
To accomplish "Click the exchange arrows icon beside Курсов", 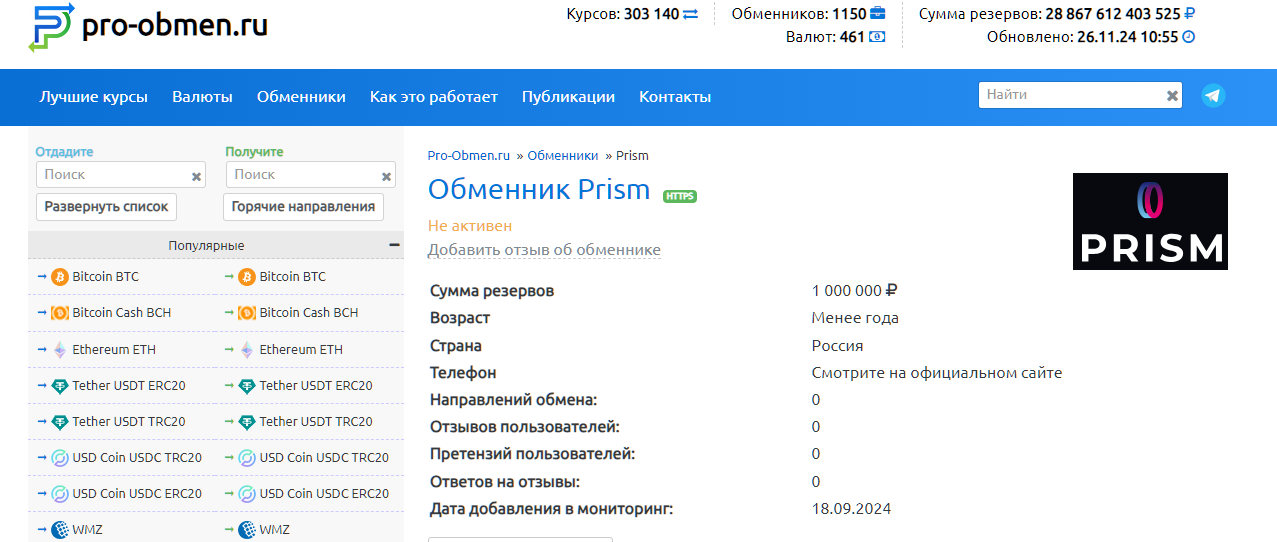I will (691, 14).
